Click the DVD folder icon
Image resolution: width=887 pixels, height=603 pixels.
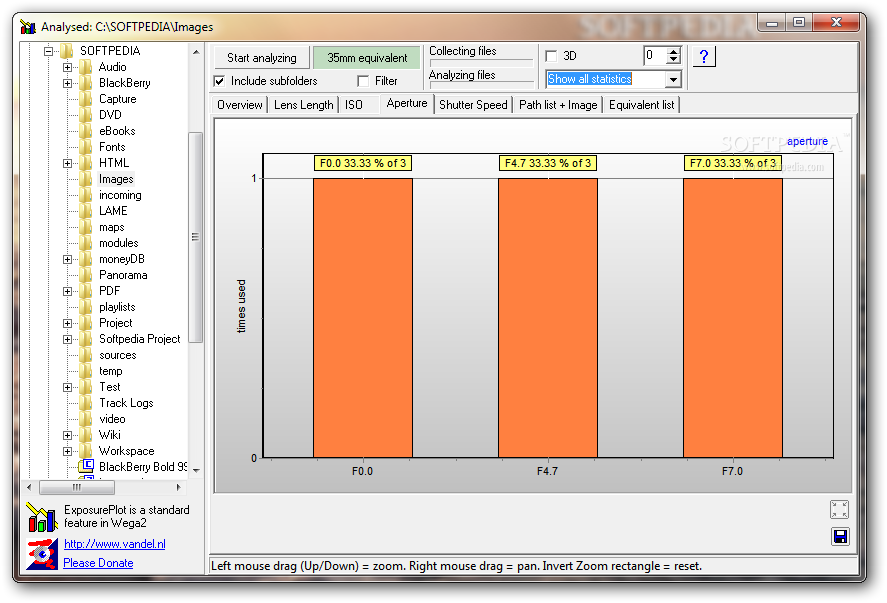coord(86,115)
